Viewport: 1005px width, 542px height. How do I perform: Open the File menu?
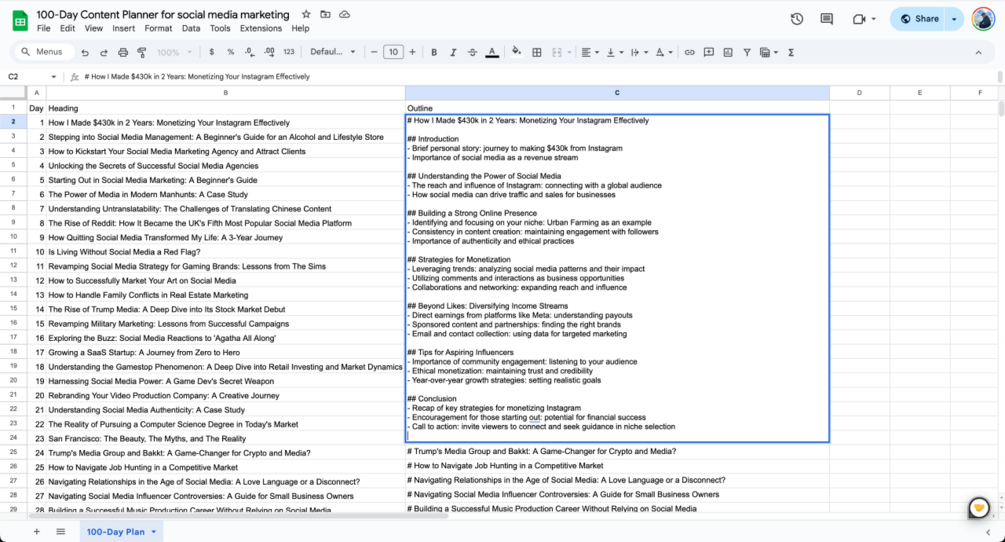click(x=44, y=28)
